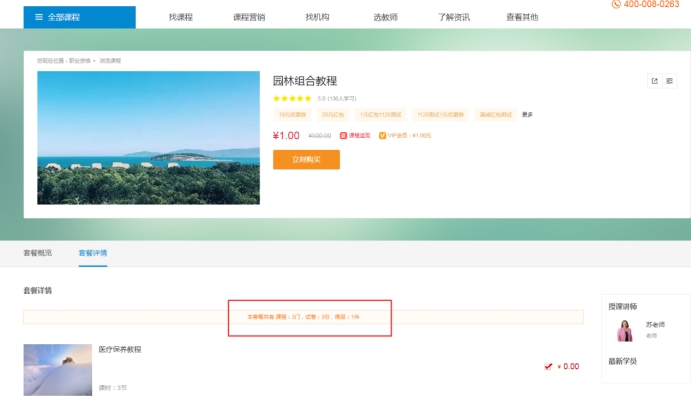Click the 苏老师 teacher name
Viewport: 691px width, 403px height.
(x=655, y=325)
